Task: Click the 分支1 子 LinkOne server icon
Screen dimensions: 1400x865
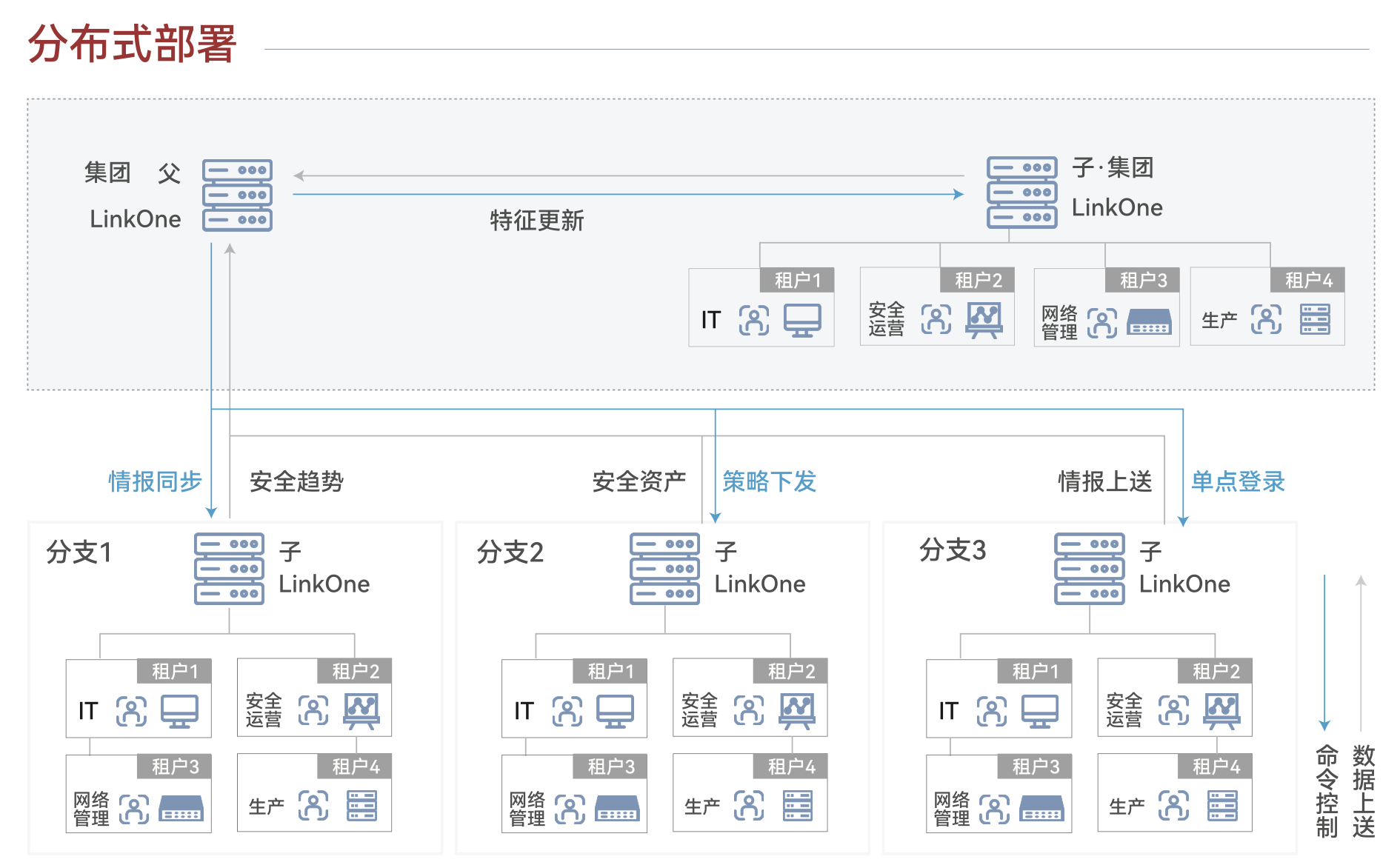Action: [x=229, y=569]
